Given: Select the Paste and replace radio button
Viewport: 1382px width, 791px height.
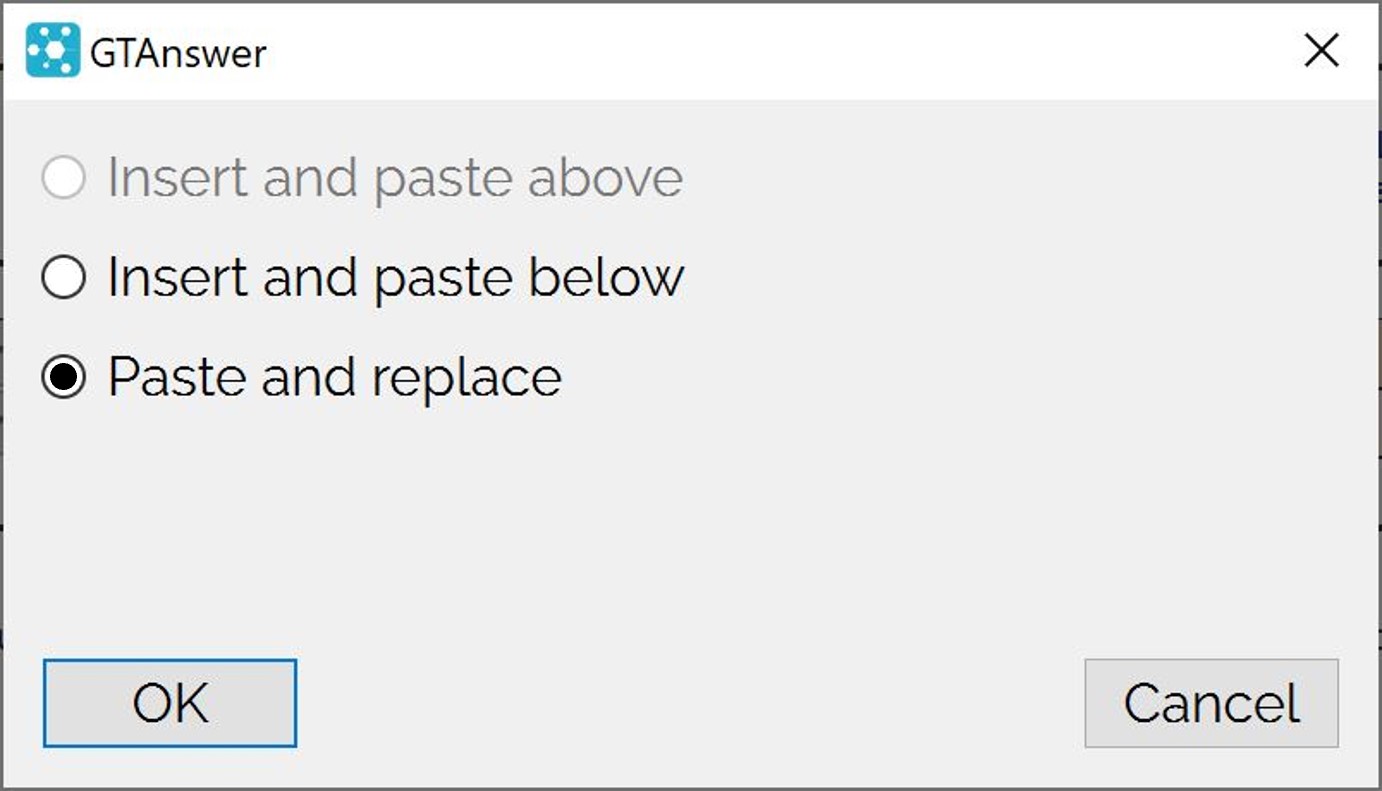Looking at the screenshot, I should pyautogui.click(x=63, y=377).
